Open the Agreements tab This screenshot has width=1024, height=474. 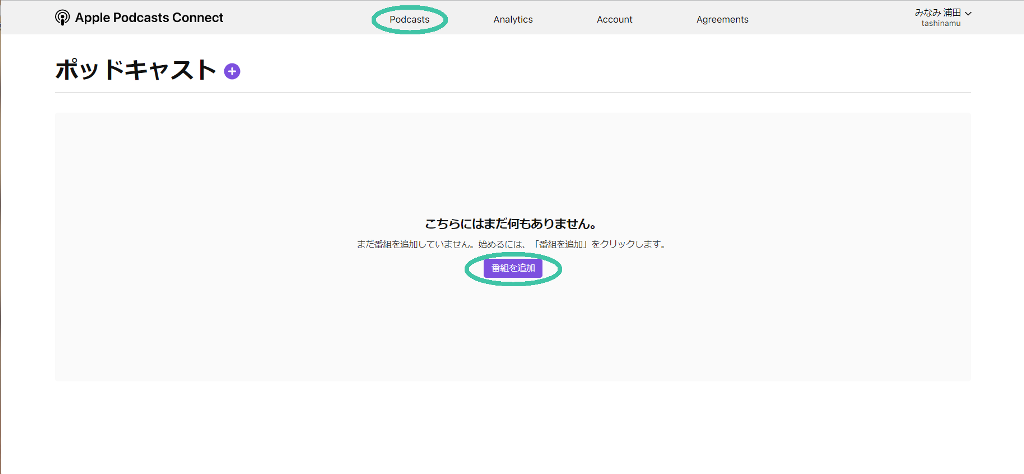(x=722, y=20)
